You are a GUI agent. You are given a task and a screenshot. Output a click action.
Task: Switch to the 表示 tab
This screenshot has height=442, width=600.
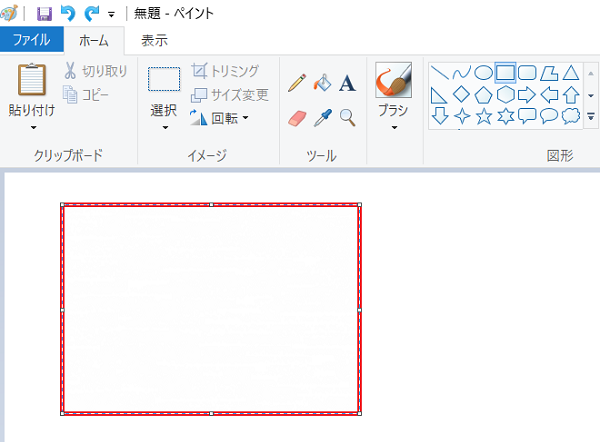pos(155,40)
